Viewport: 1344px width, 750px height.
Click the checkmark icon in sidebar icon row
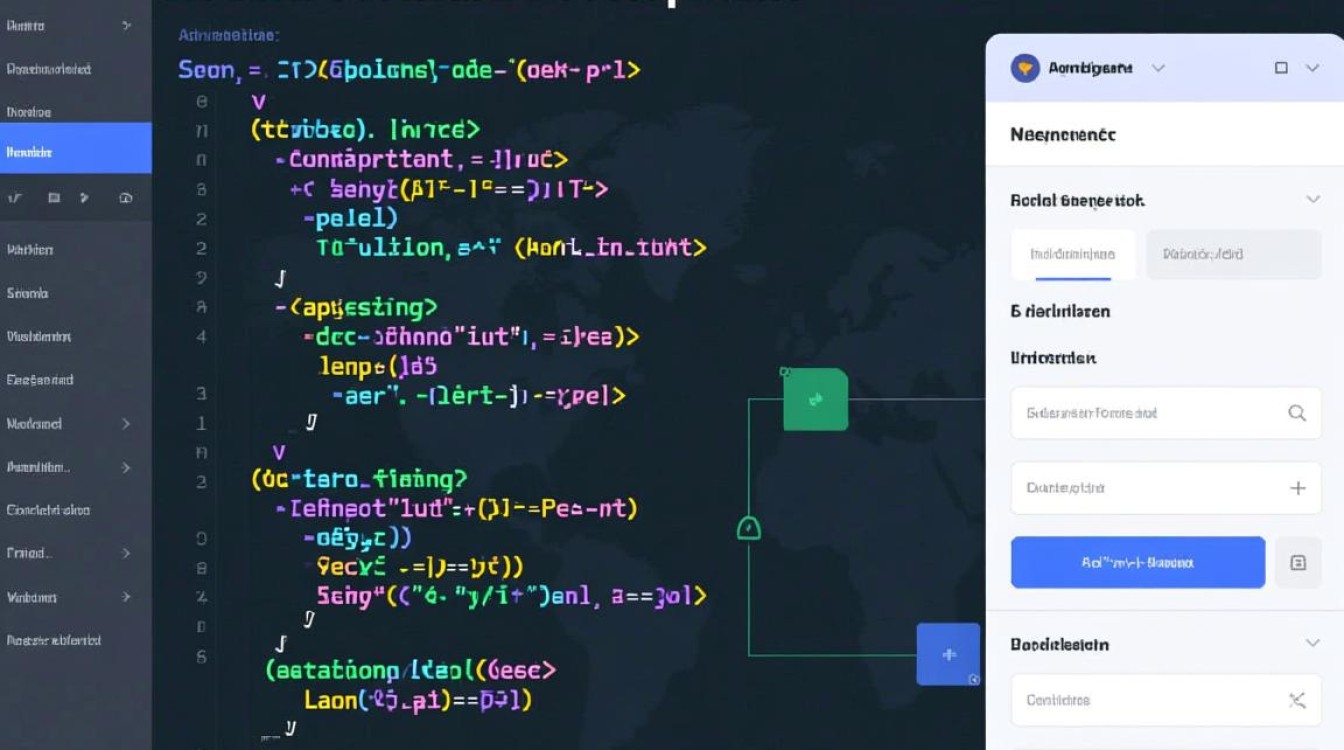tap(14, 198)
